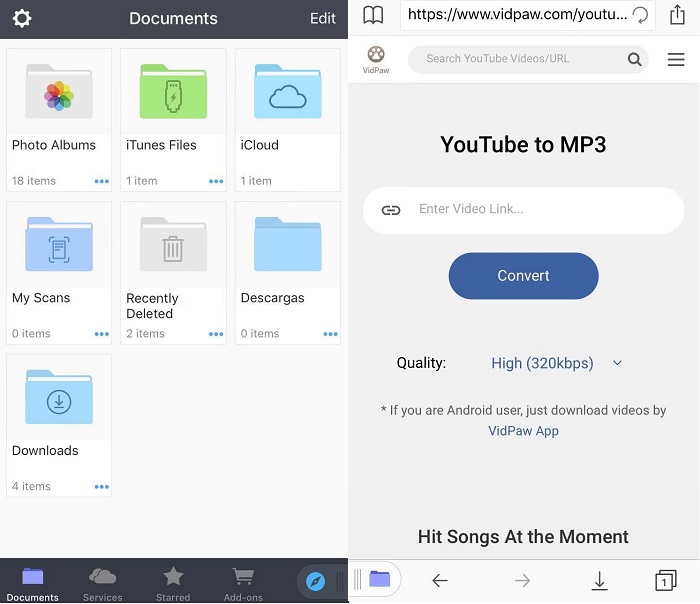The width and height of the screenshot is (700, 604).
Task: Open more options for iTunes Files
Action: (x=216, y=181)
